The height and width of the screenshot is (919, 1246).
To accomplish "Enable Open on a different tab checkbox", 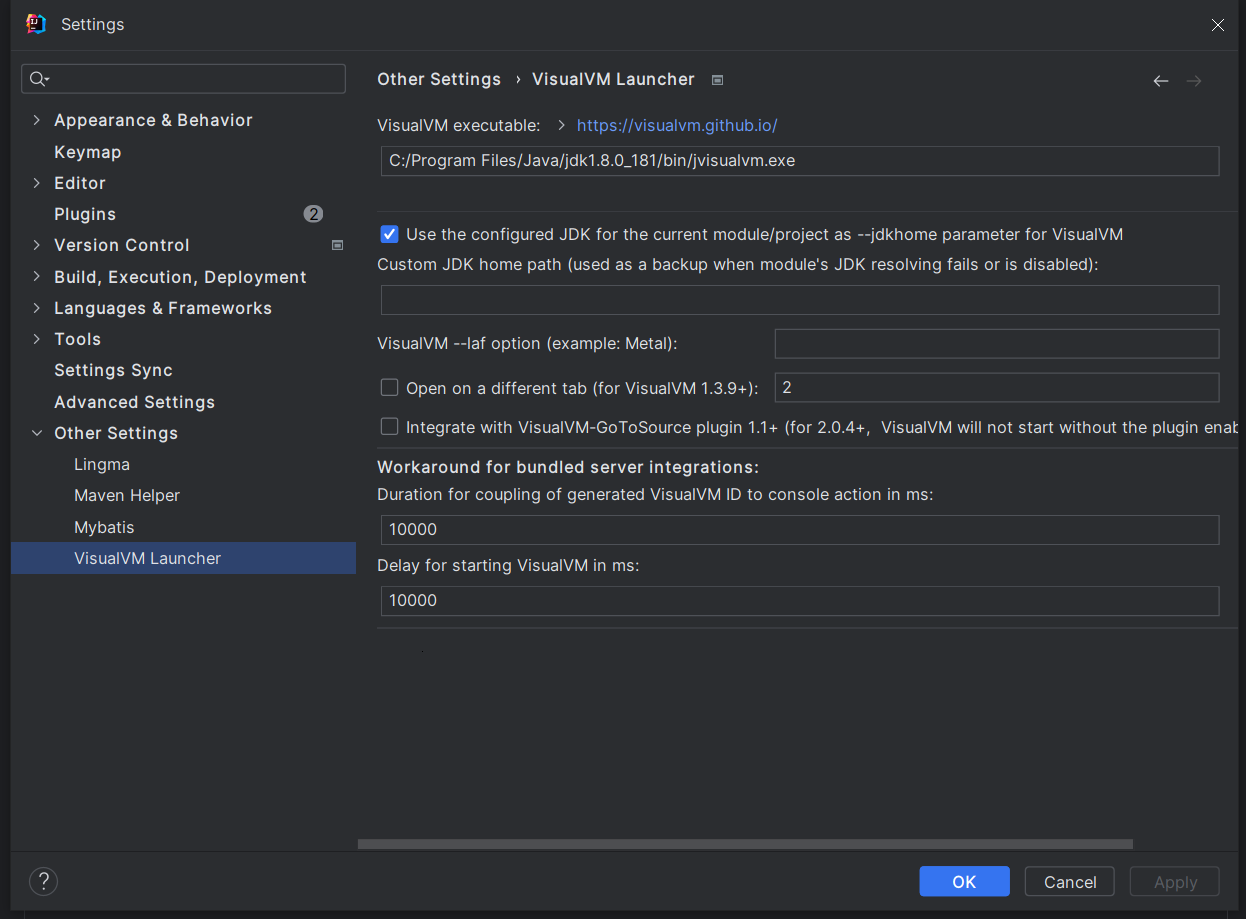I will click(x=390, y=387).
